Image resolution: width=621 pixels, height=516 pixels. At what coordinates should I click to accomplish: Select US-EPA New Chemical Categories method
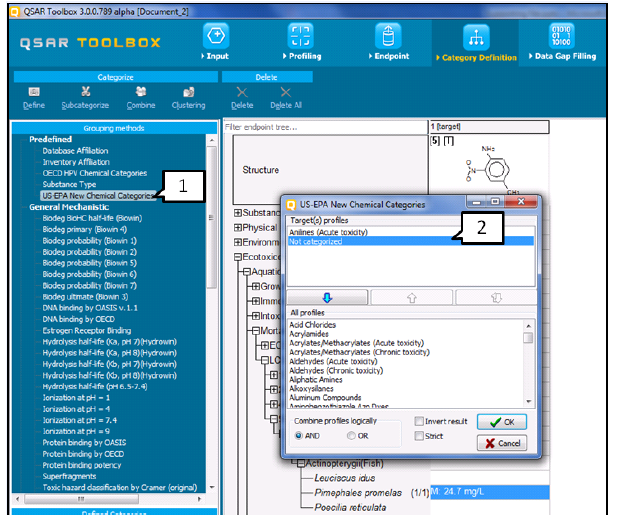pos(97,196)
